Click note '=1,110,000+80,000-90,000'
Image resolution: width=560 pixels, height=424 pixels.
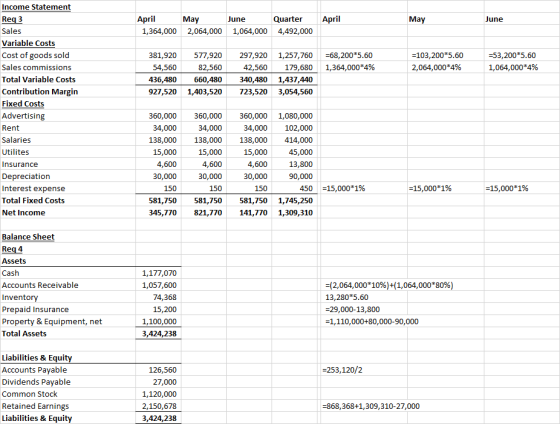point(372,321)
